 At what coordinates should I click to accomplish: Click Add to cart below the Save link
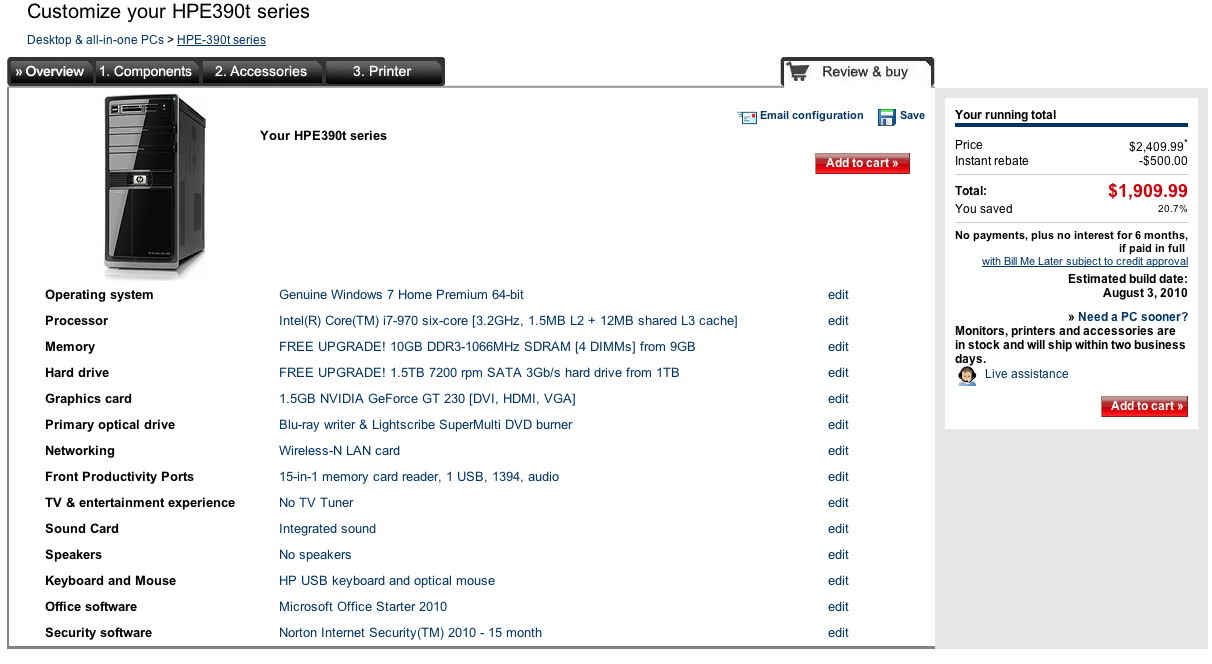(x=862, y=163)
